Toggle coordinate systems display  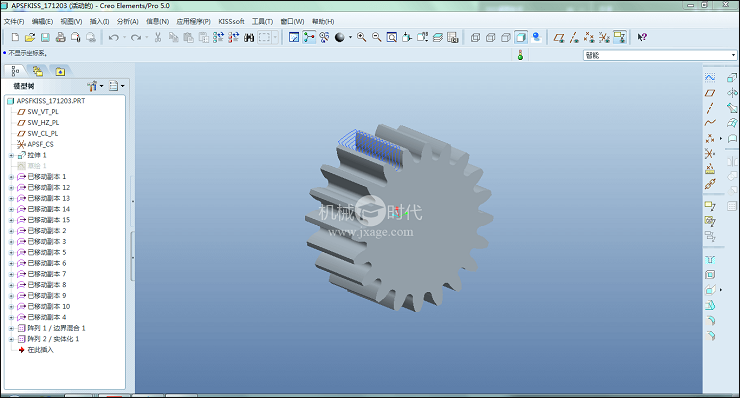[604, 37]
